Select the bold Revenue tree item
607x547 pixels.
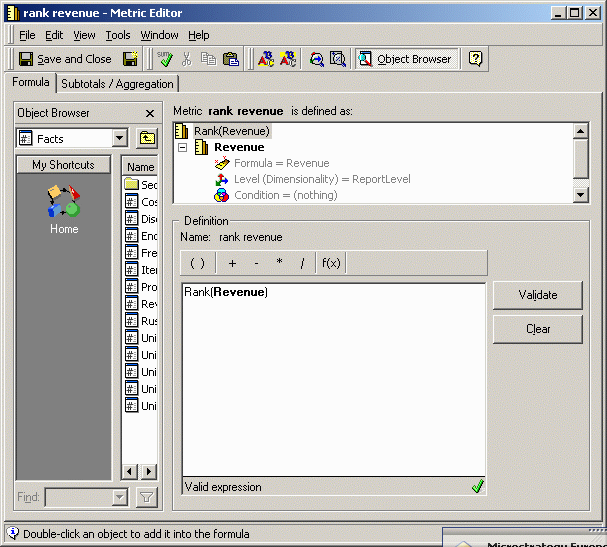coord(239,147)
